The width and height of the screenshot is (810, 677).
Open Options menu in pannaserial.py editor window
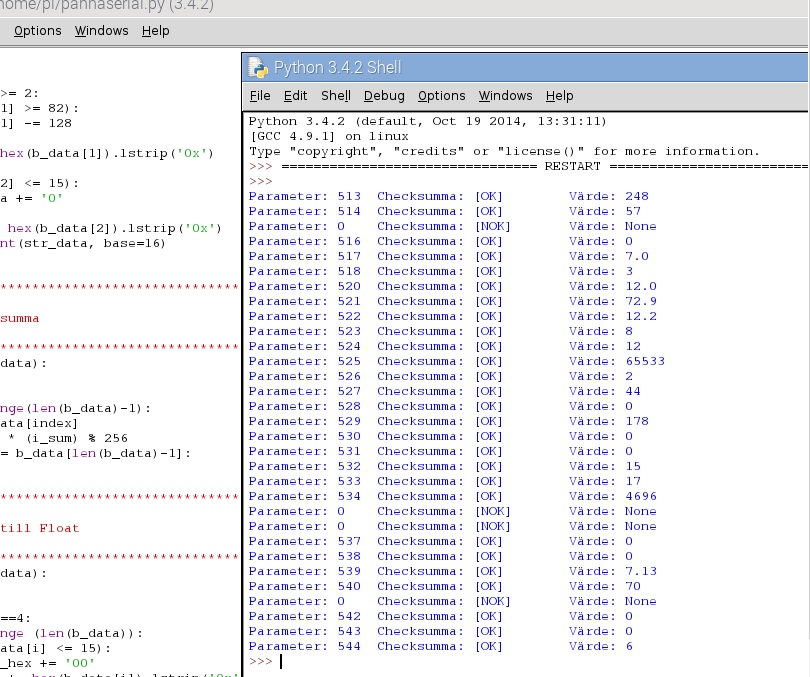(38, 31)
